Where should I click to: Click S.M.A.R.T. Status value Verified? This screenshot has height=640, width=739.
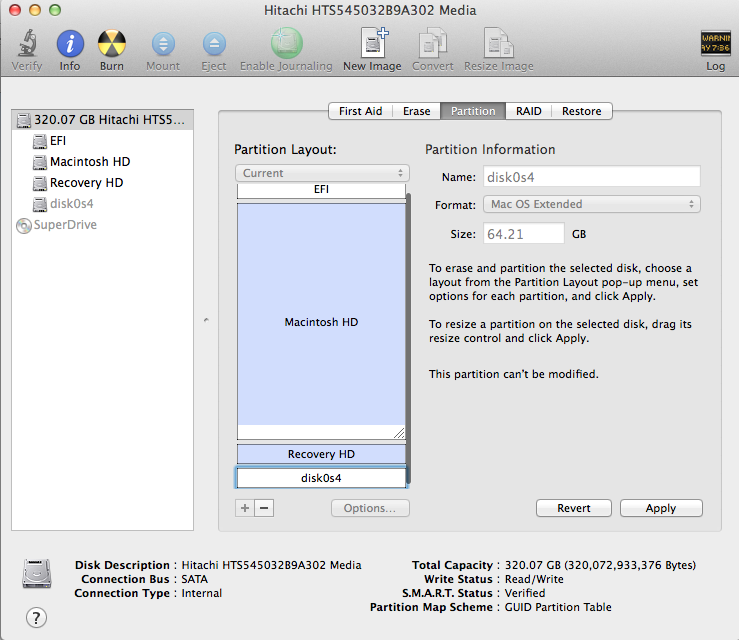[x=525, y=593]
